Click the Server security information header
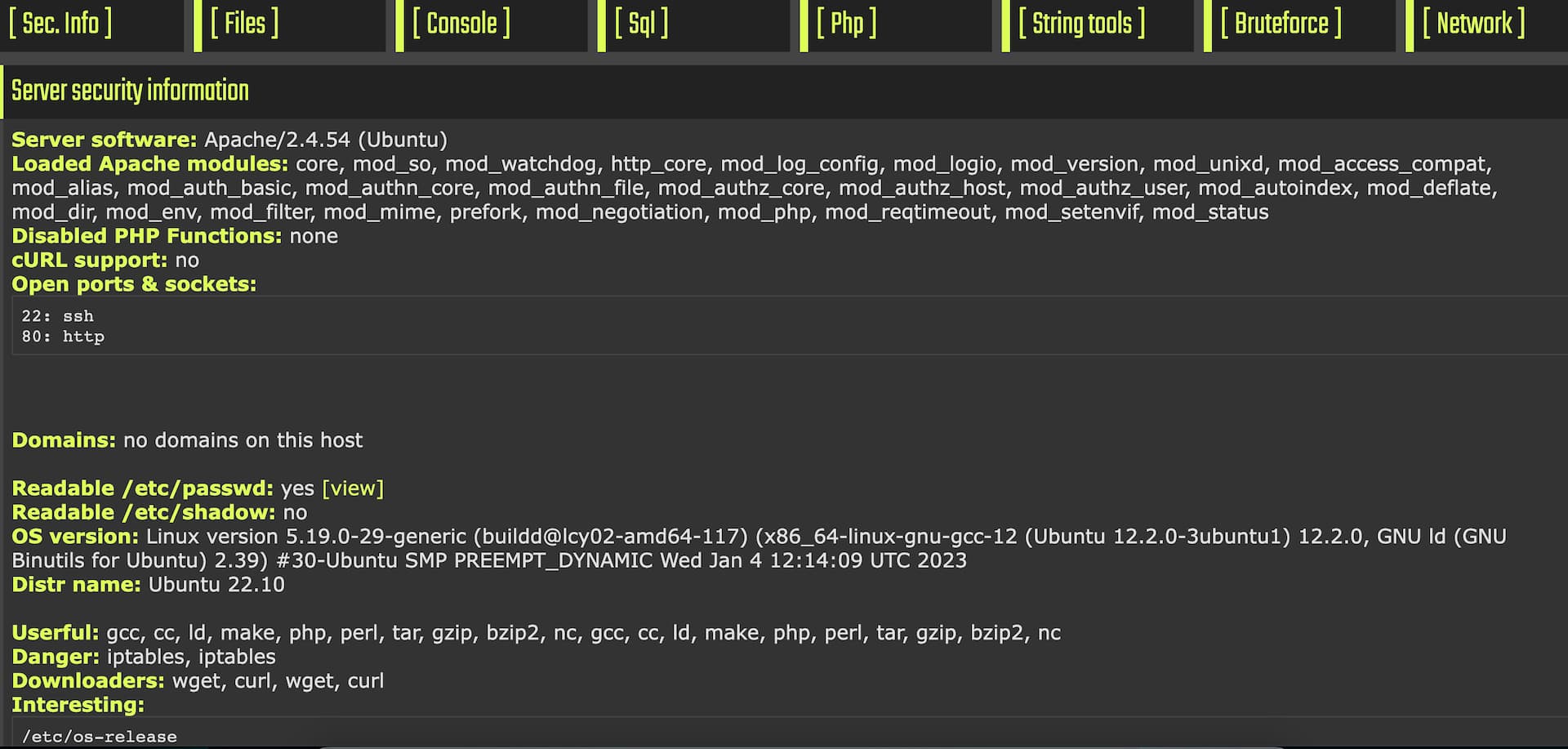 point(130,91)
